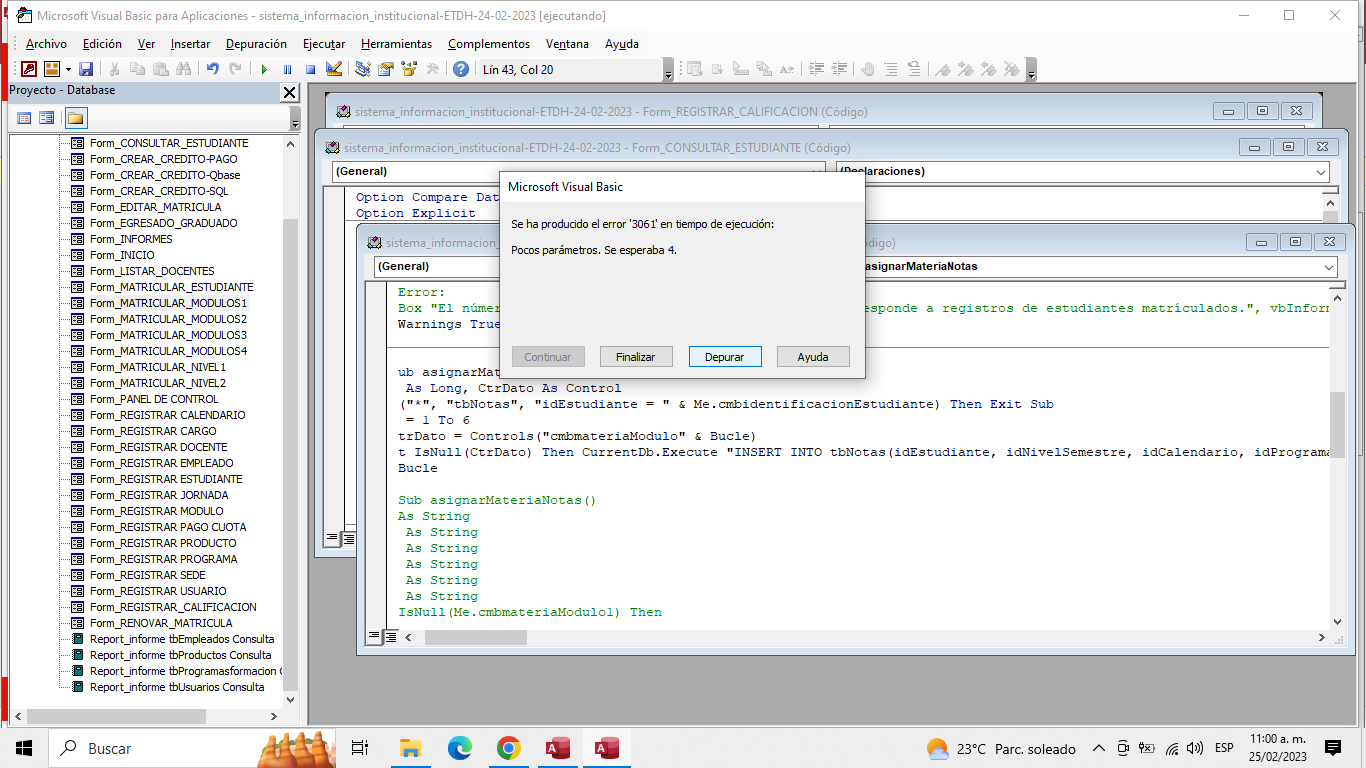Screen dimensions: 1366x768
Task: Click the Find binoculars icon
Action: [183, 69]
